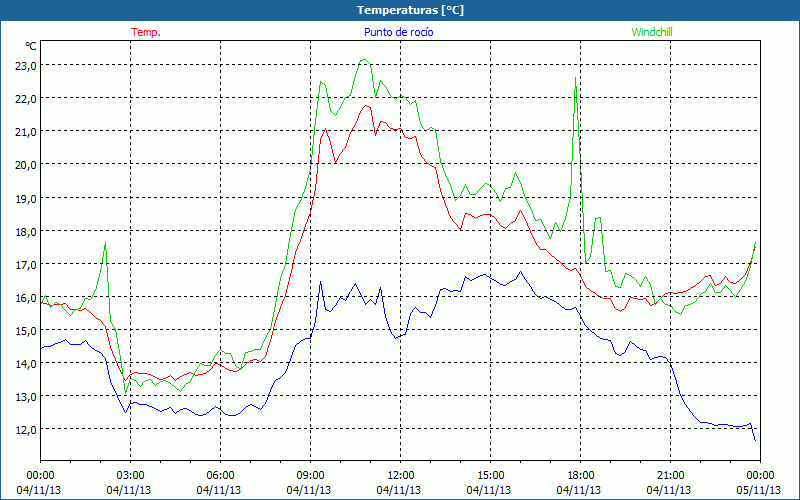This screenshot has height=500, width=800.
Task: Click the °C unit label on the axis
Action: click(31, 46)
